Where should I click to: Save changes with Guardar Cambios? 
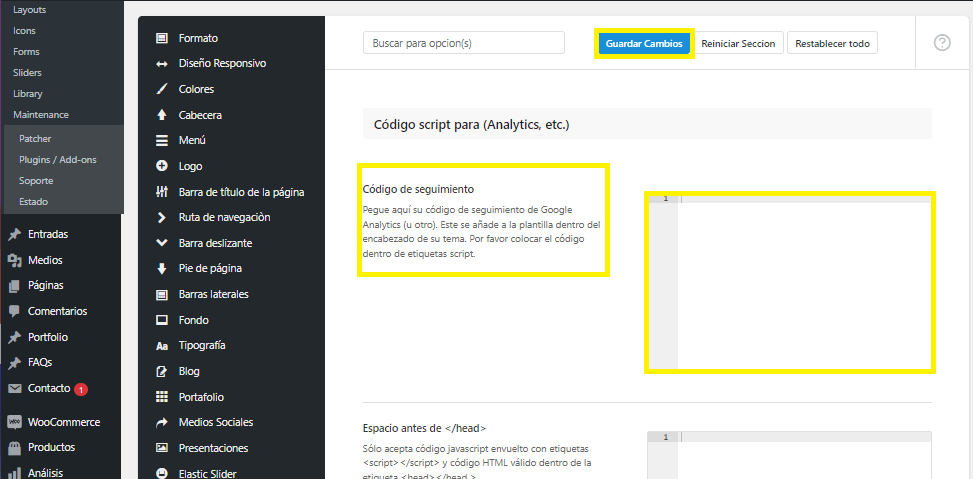point(644,44)
